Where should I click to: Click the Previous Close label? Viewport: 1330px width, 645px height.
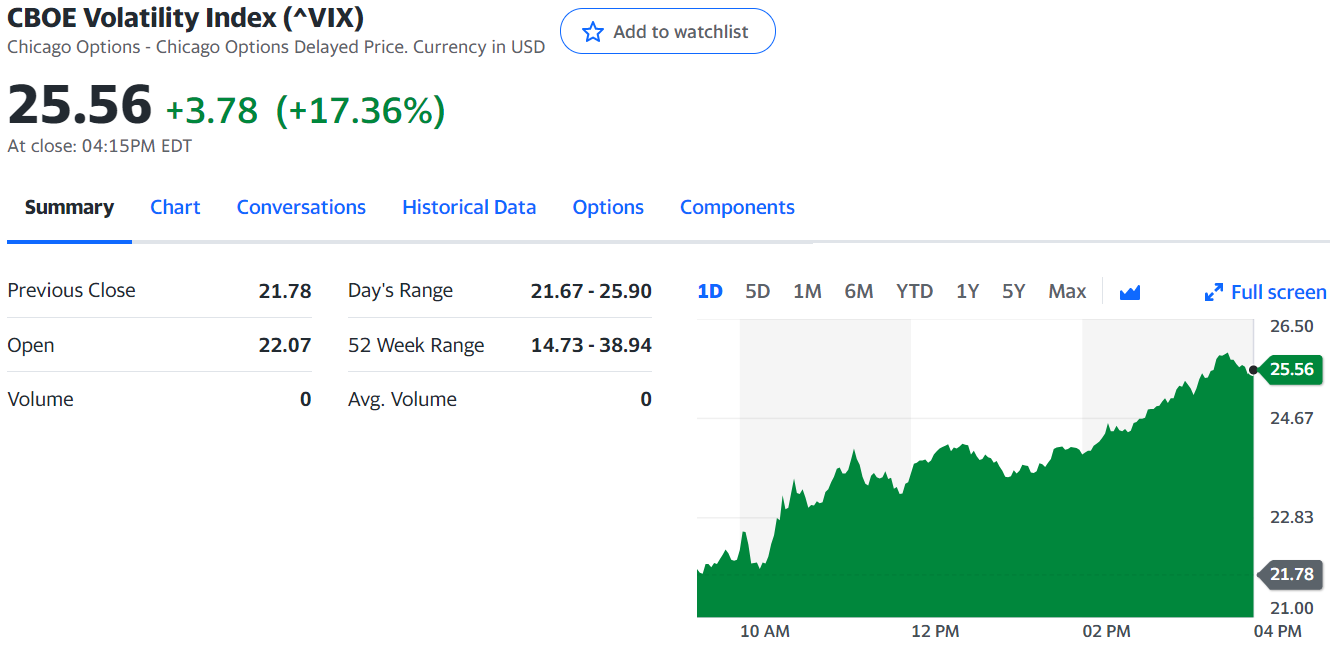coord(71,290)
